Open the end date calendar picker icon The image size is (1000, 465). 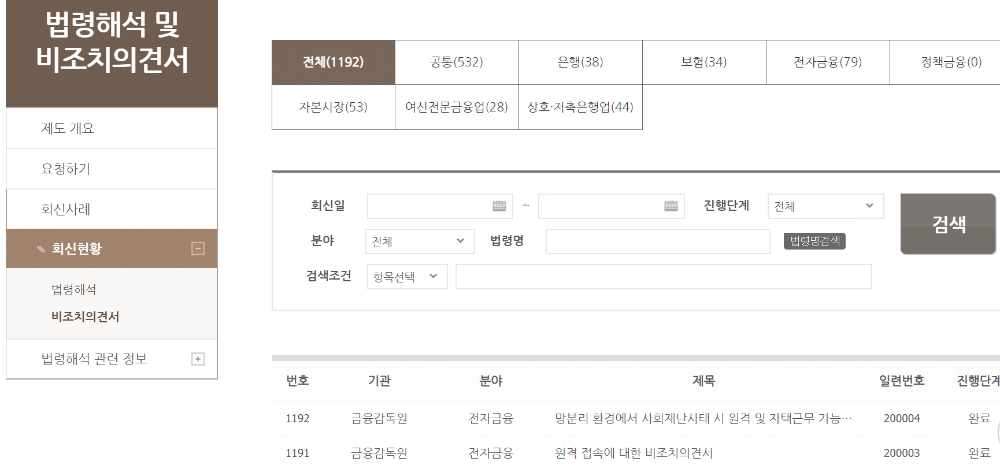(x=671, y=206)
